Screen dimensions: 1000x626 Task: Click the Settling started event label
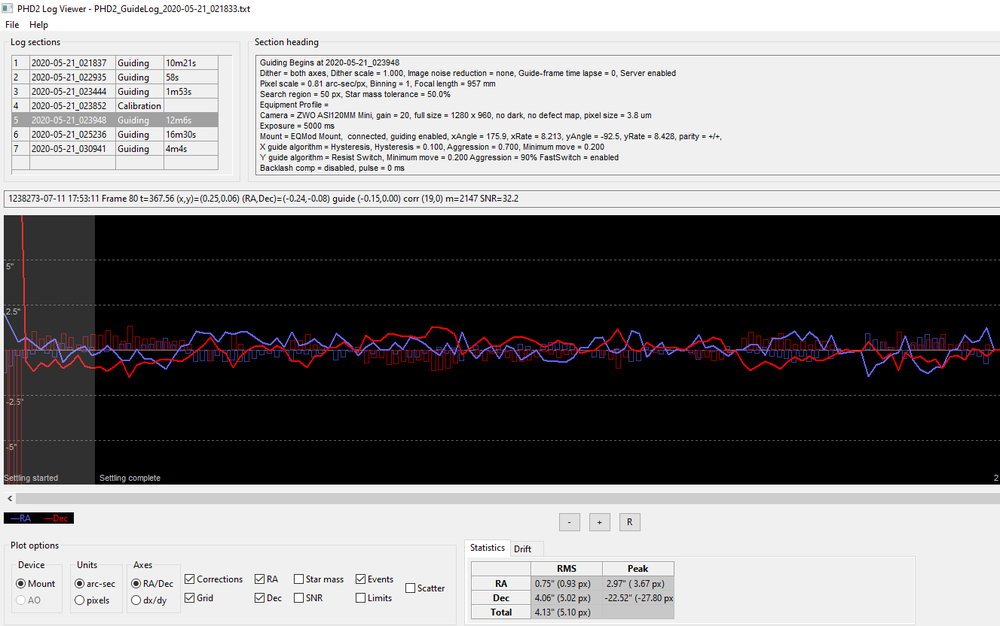(31, 478)
